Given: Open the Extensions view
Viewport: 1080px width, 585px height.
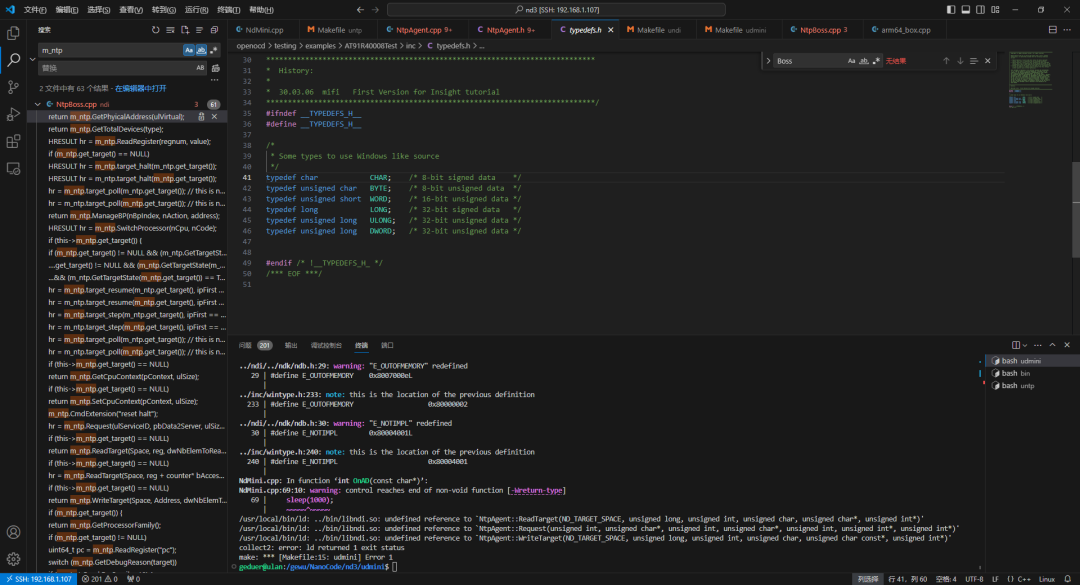Looking at the screenshot, I should pos(13,142).
